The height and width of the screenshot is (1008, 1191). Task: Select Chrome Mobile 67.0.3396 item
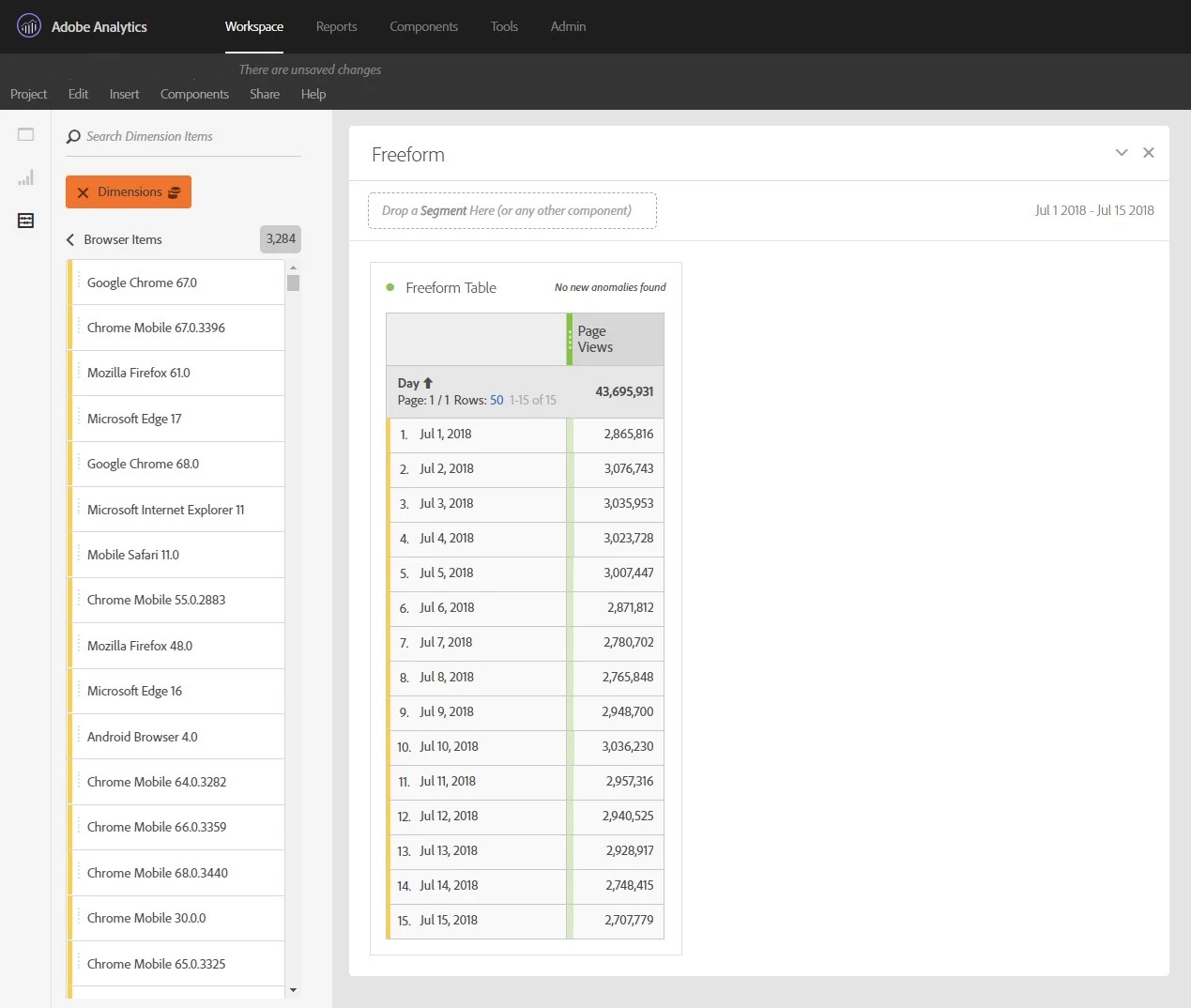pos(176,328)
